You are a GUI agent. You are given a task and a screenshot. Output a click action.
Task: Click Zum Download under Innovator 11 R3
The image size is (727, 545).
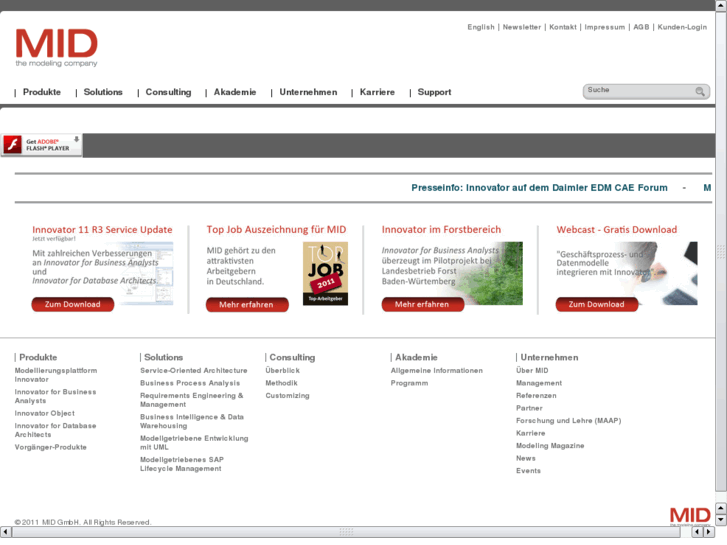pos(73,304)
